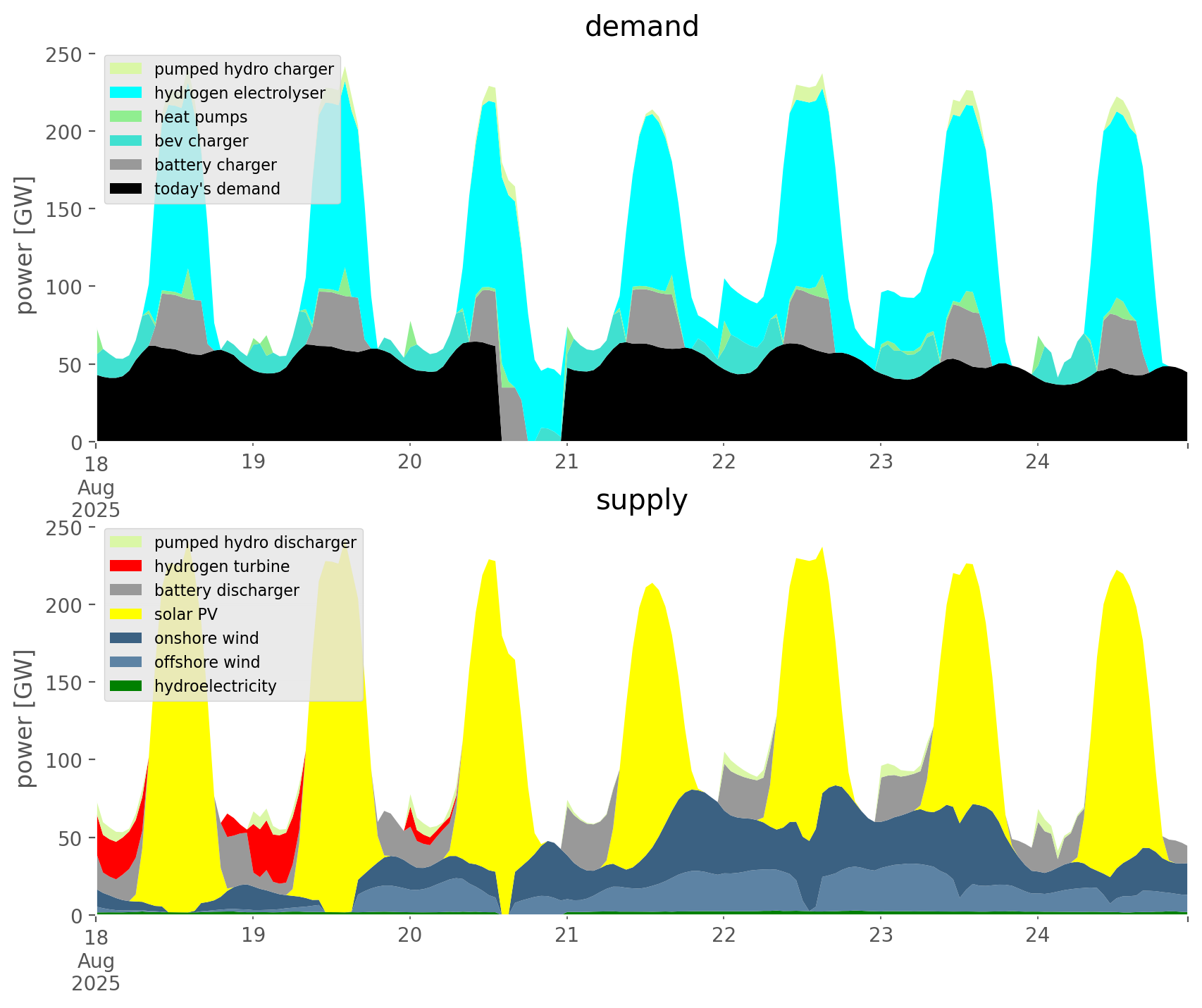Click the black today's demand legend swatch
The width and height of the screenshot is (1202, 1008).
coord(127,189)
